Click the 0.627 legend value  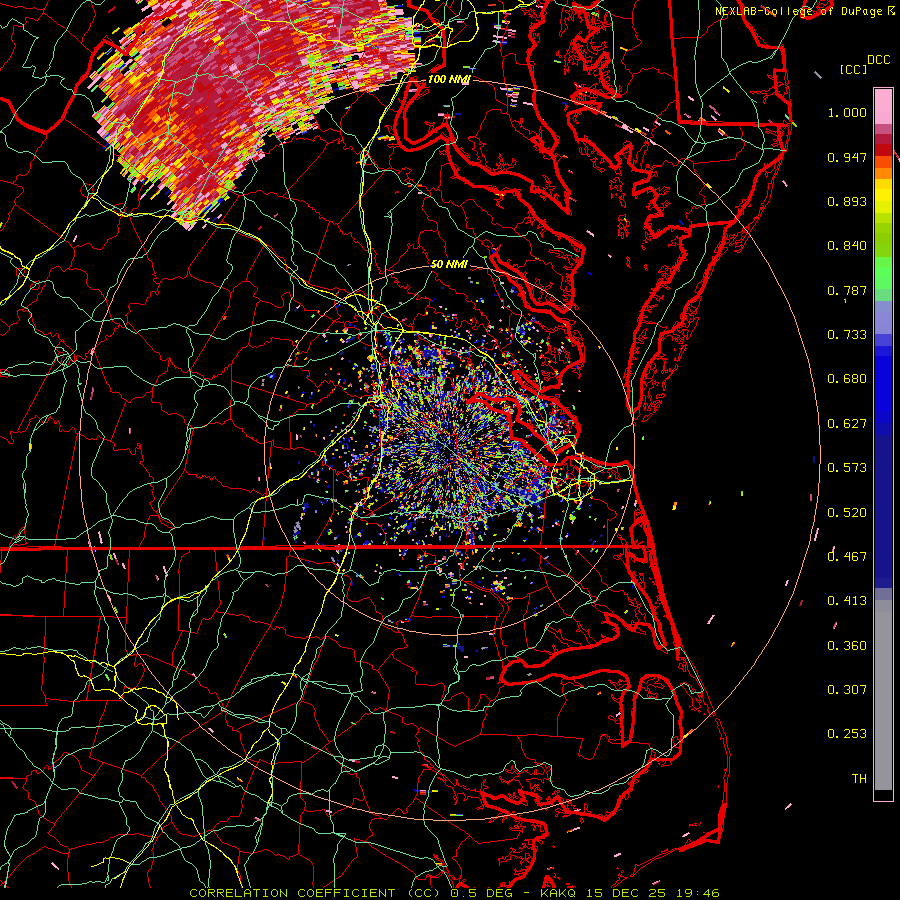[x=847, y=424]
